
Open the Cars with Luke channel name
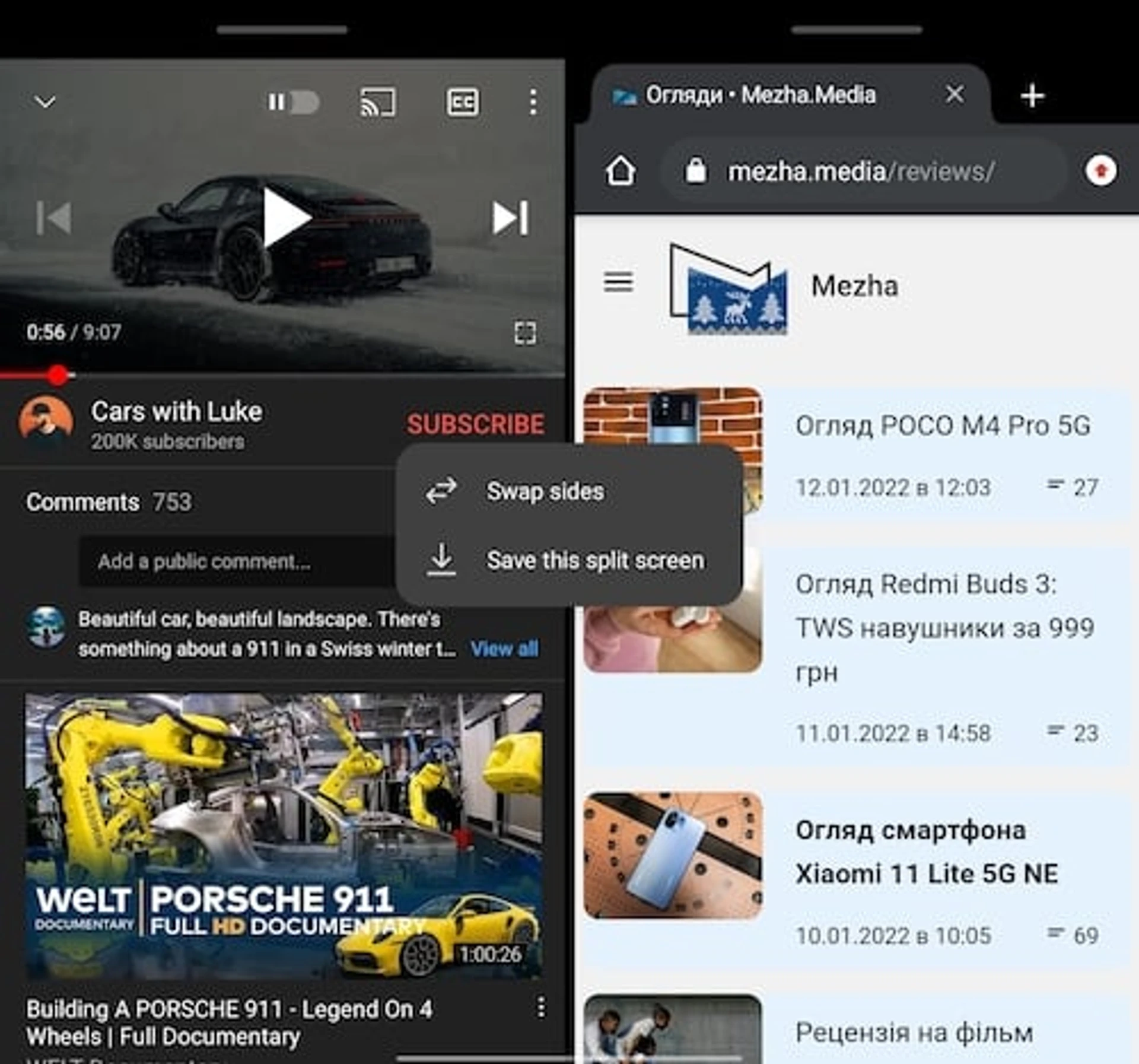click(176, 411)
